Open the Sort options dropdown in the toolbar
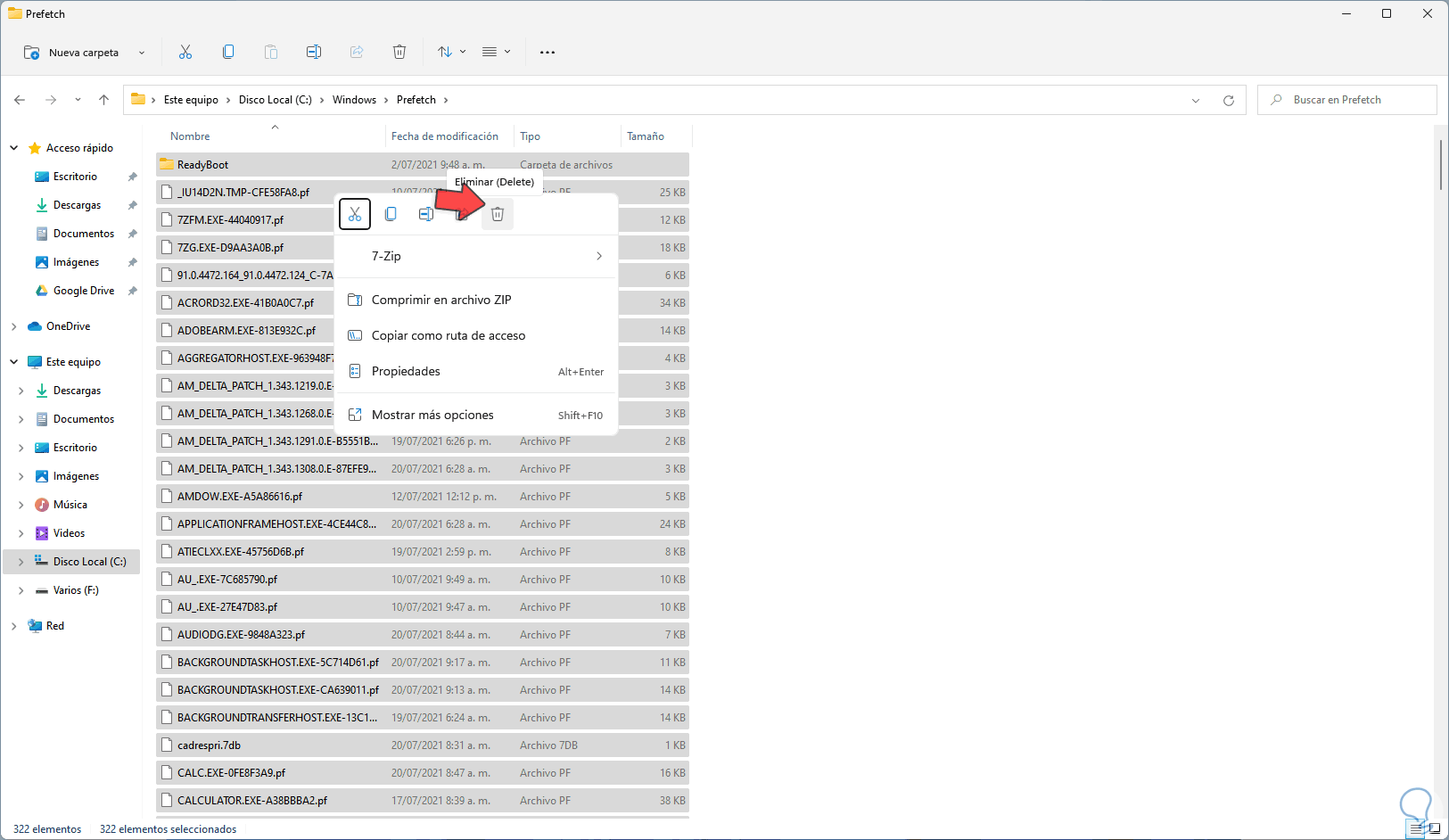 pyautogui.click(x=451, y=52)
